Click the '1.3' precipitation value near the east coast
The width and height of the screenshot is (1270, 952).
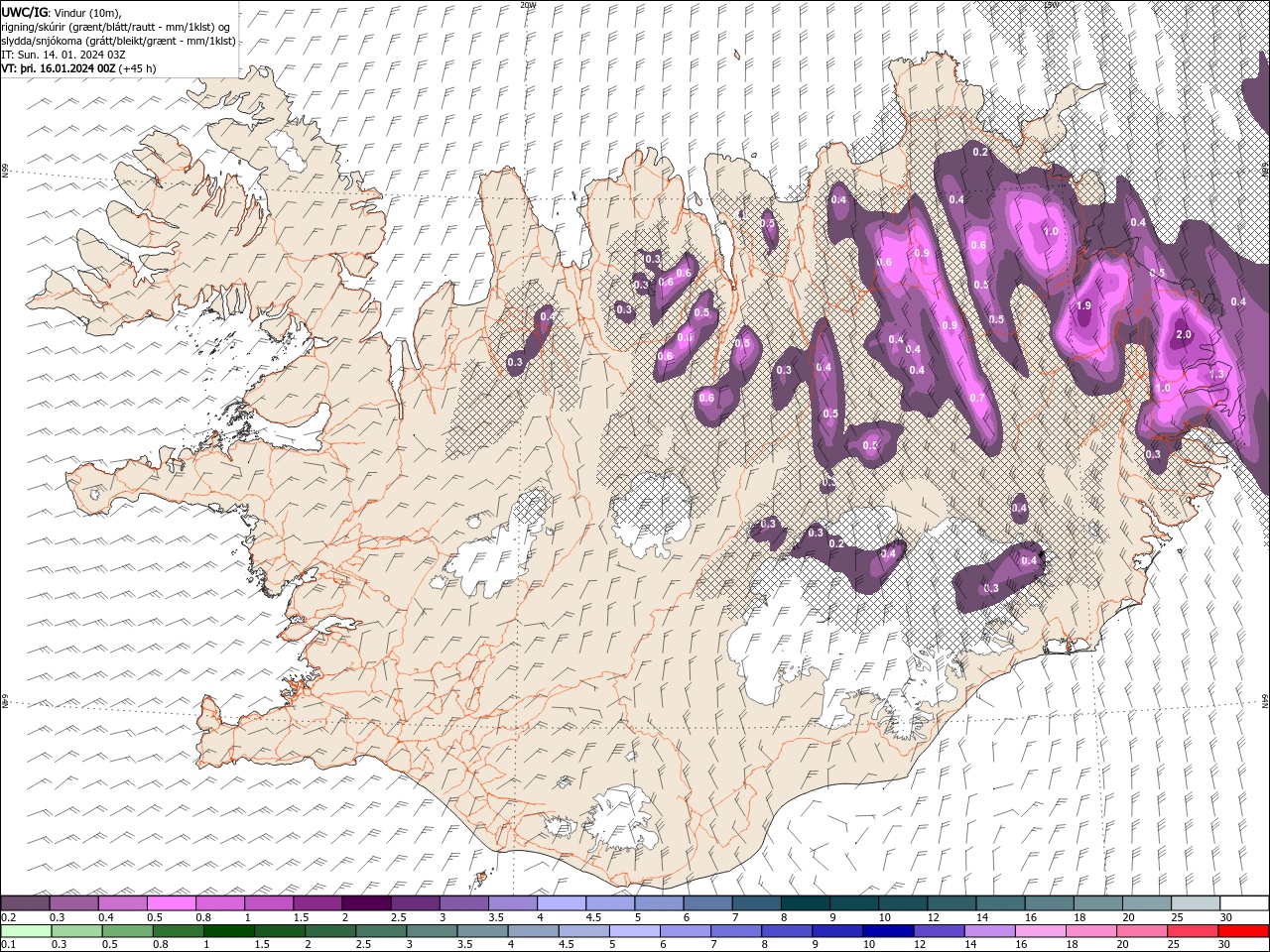coord(1215,375)
